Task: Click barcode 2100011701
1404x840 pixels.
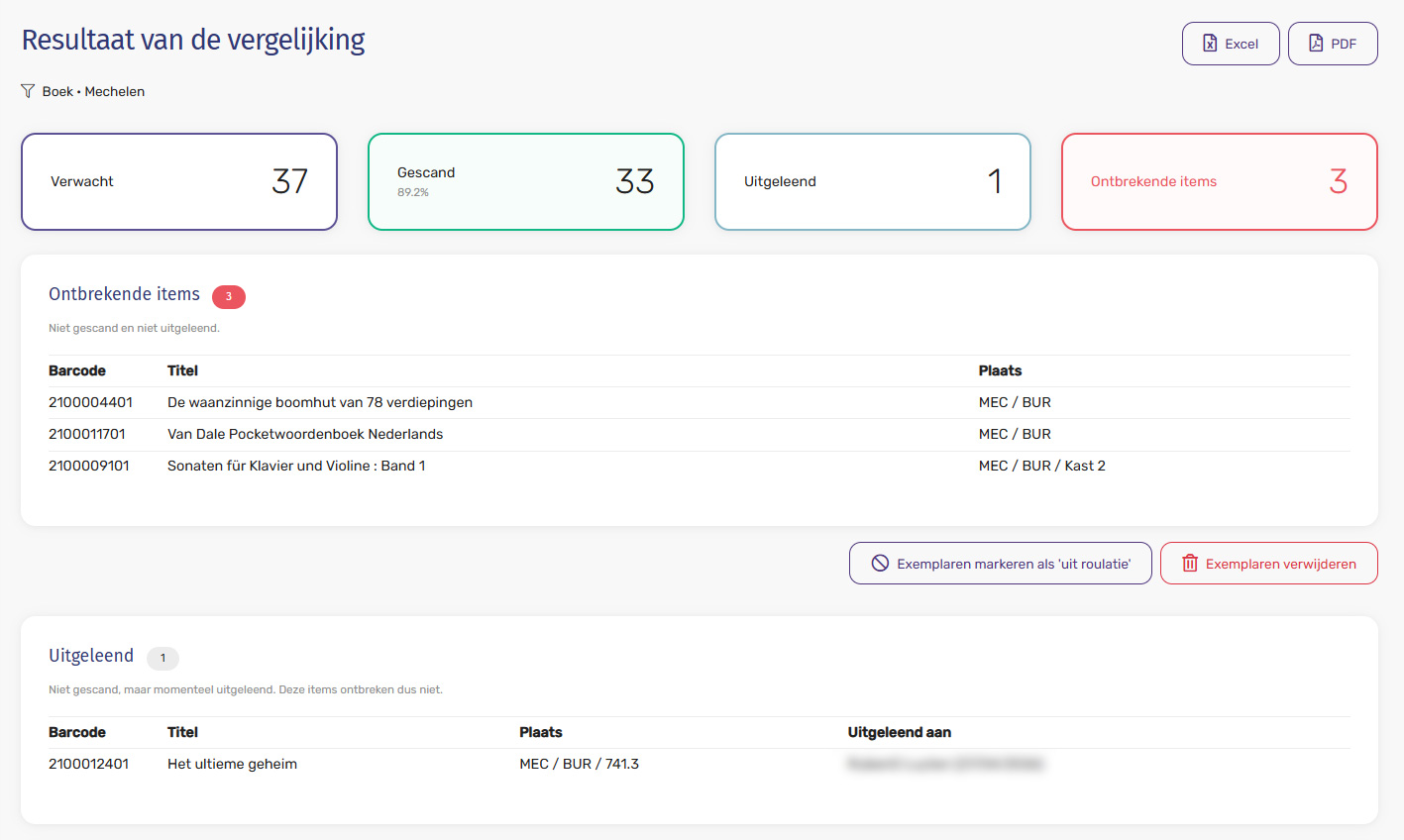Action: click(87, 434)
